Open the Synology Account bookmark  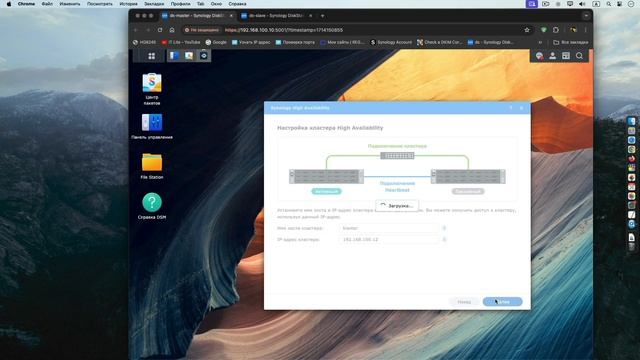tap(391, 42)
